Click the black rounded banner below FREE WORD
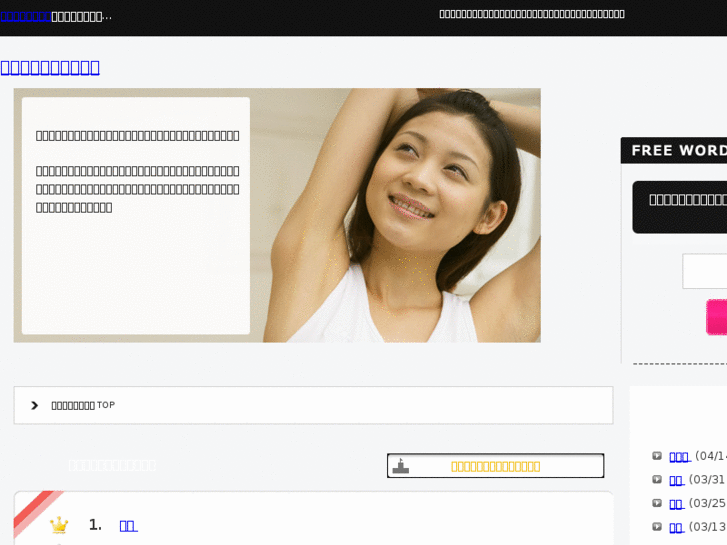Image resolution: width=727 pixels, height=545 pixels. [680, 207]
